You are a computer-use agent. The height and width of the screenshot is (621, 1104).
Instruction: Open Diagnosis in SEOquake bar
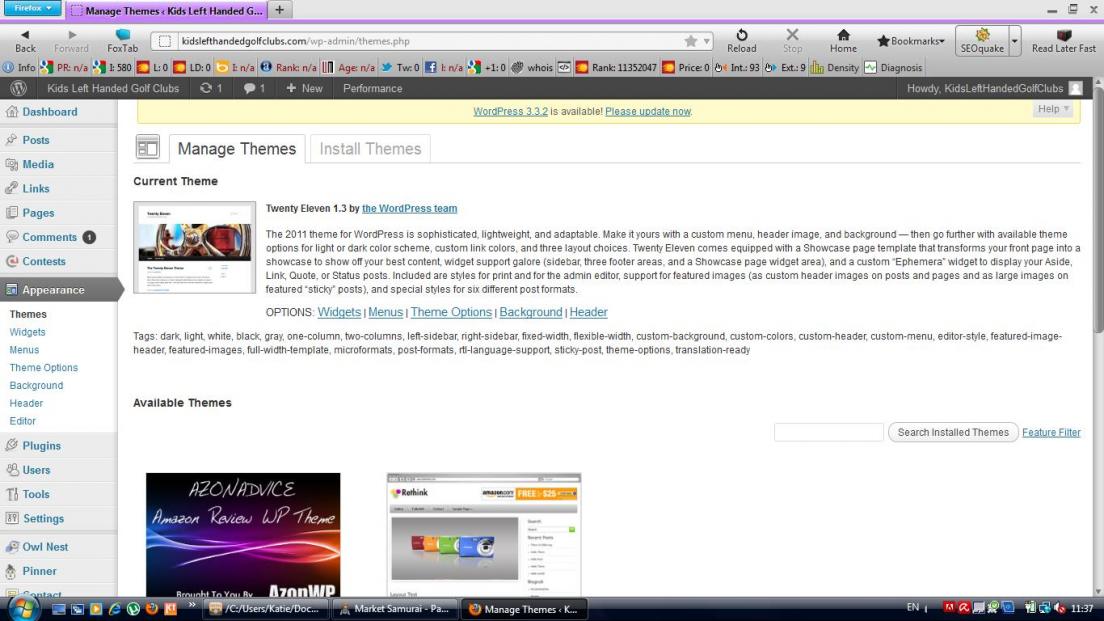[x=893, y=68]
